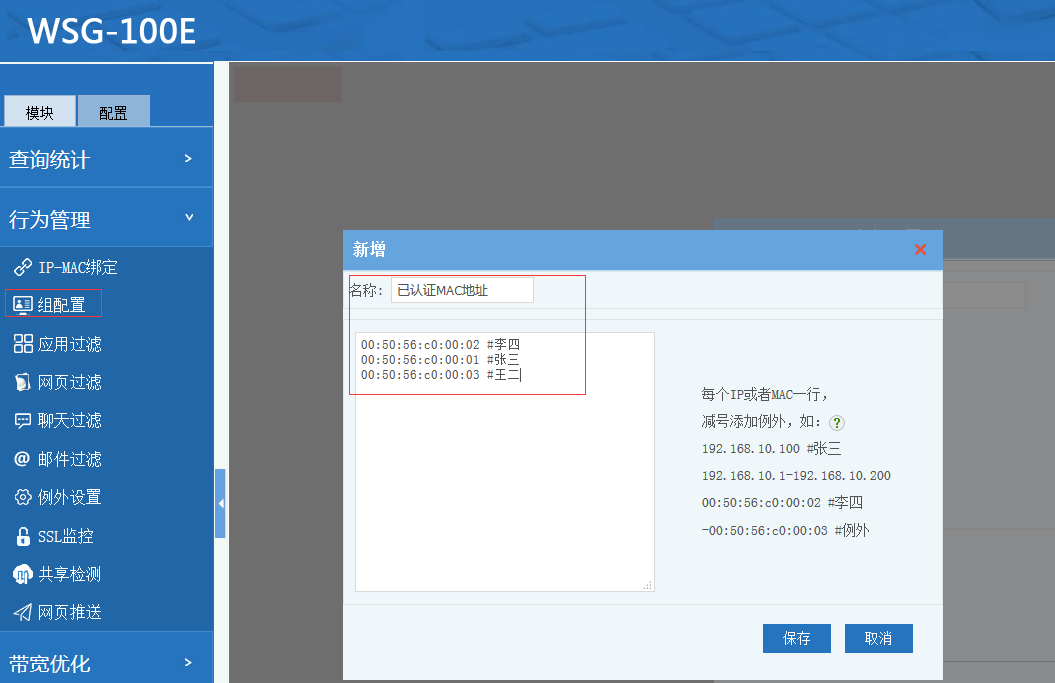This screenshot has width=1055, height=683.
Task: Click the 共享检测 icon
Action: click(x=22, y=574)
